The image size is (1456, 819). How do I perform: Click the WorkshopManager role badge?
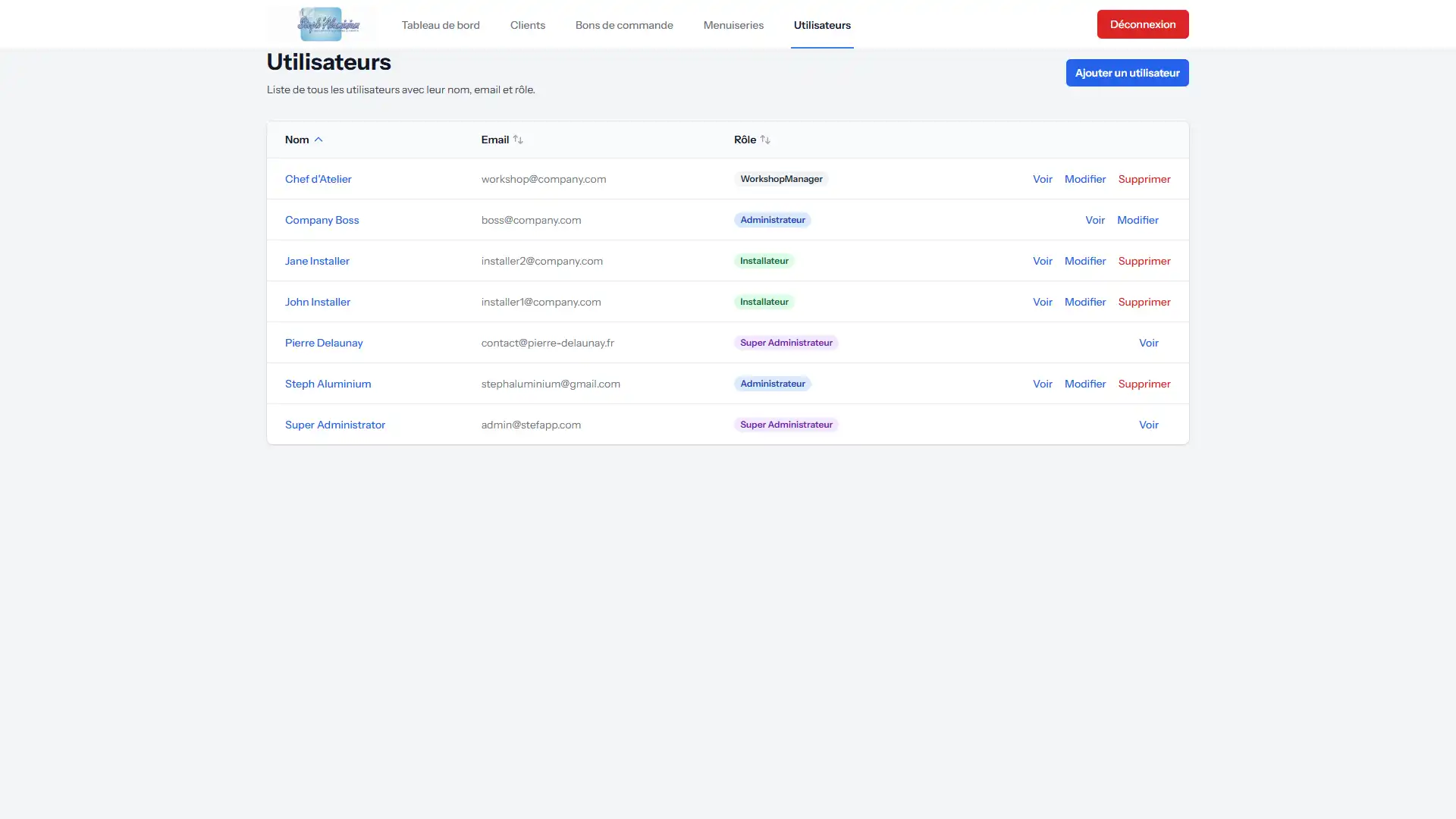click(x=781, y=179)
